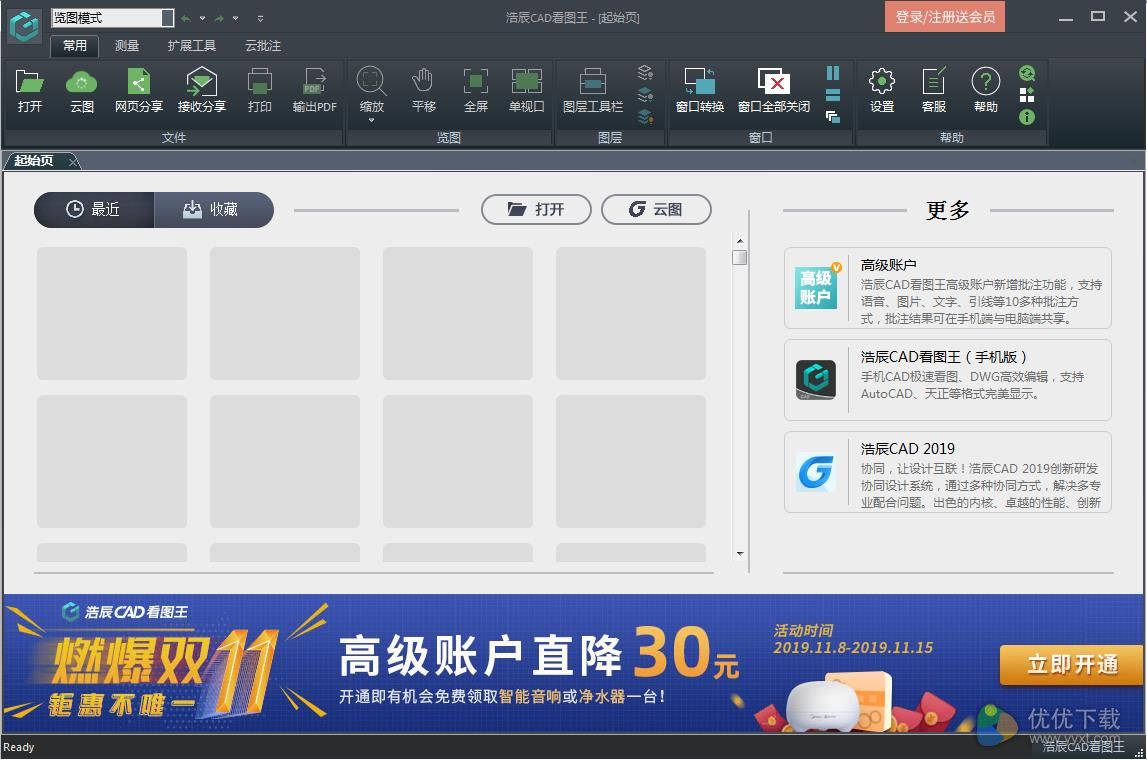The image size is (1147, 760).
Task: Open customize quick access toolbar dropdown
Action: (x=260, y=18)
